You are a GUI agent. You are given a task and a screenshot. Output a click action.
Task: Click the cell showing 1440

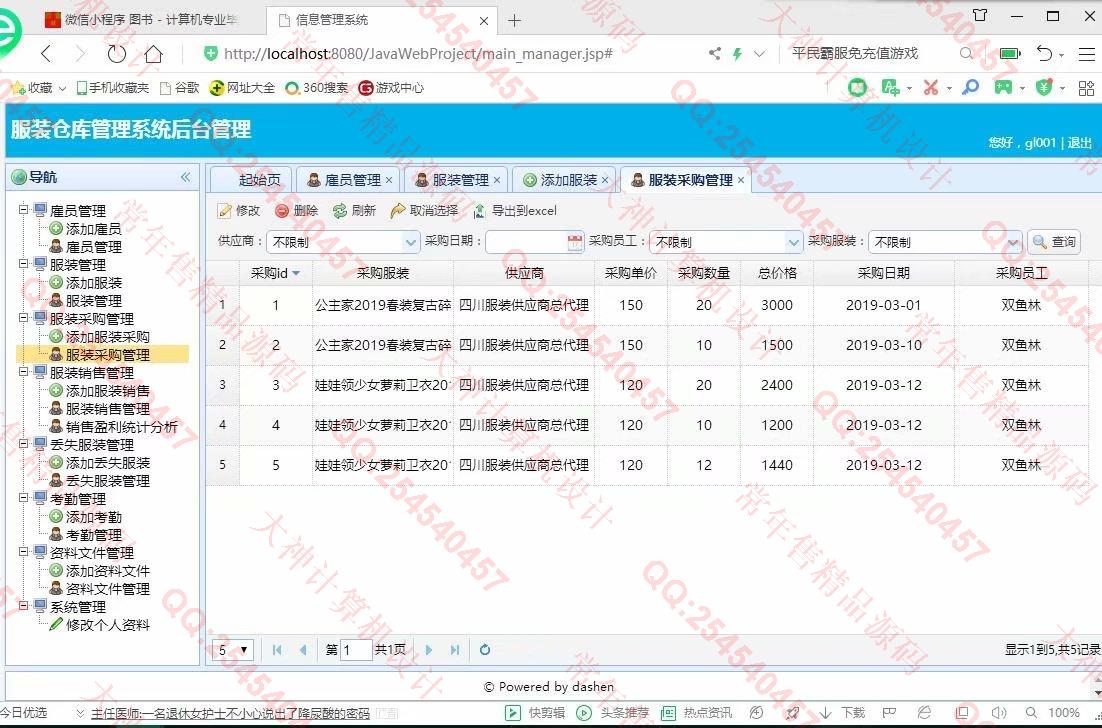click(777, 465)
